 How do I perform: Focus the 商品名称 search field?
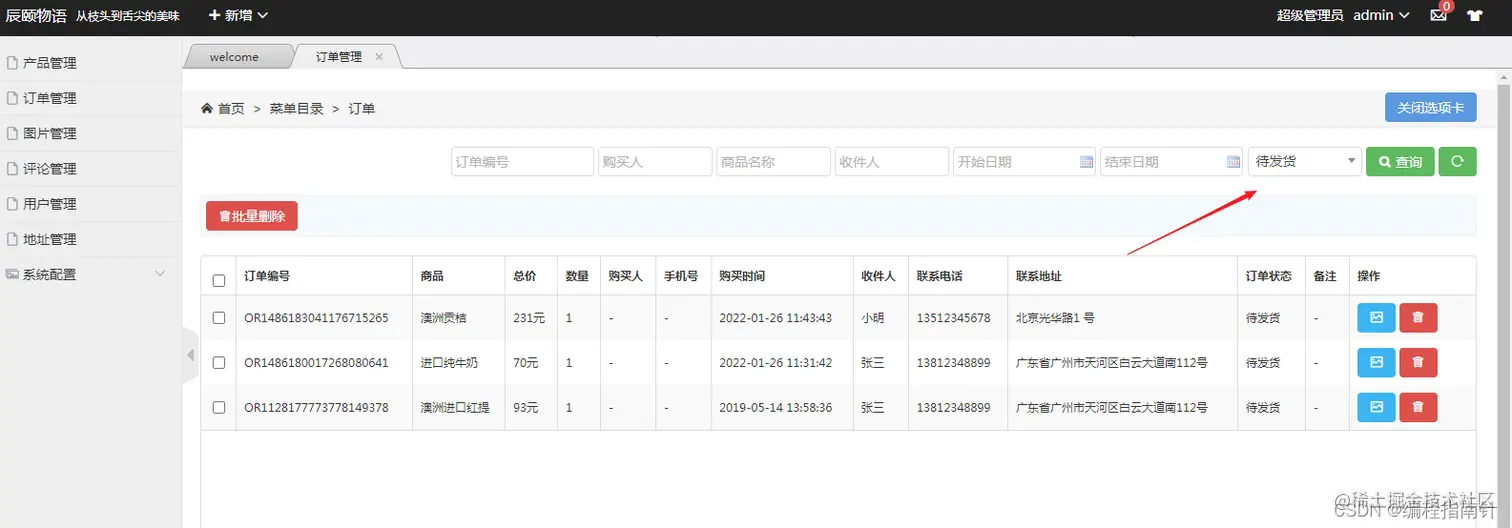coord(774,161)
